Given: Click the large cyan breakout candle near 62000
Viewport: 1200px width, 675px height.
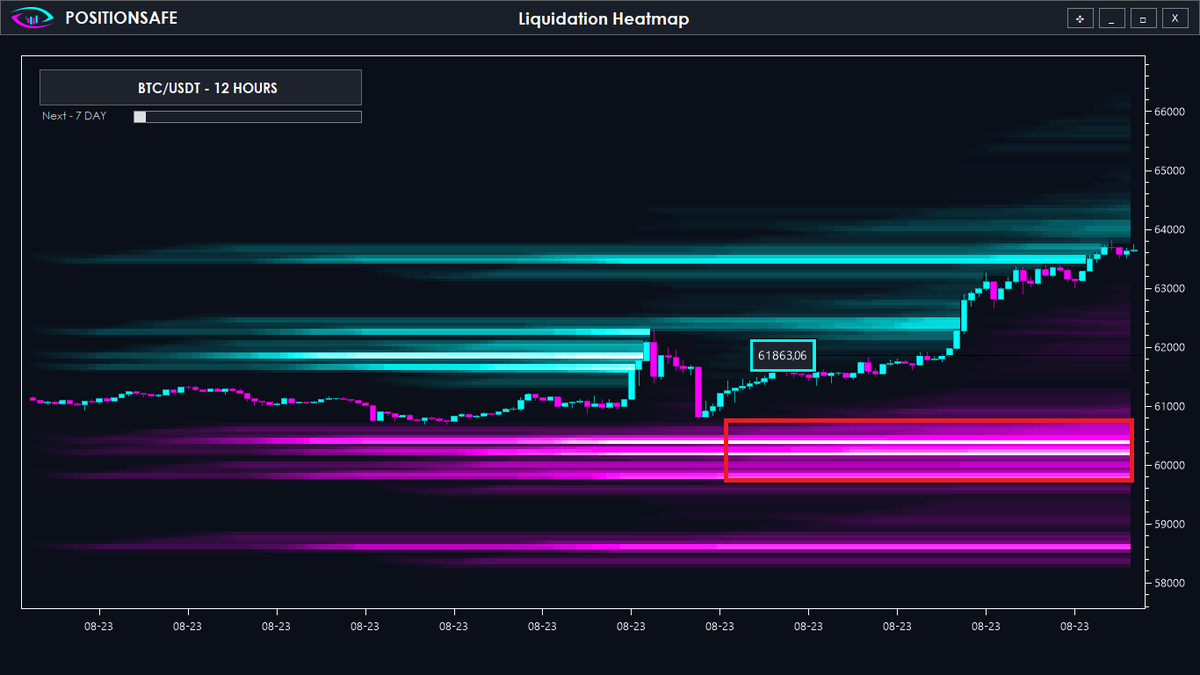Looking at the screenshot, I should click(965, 314).
